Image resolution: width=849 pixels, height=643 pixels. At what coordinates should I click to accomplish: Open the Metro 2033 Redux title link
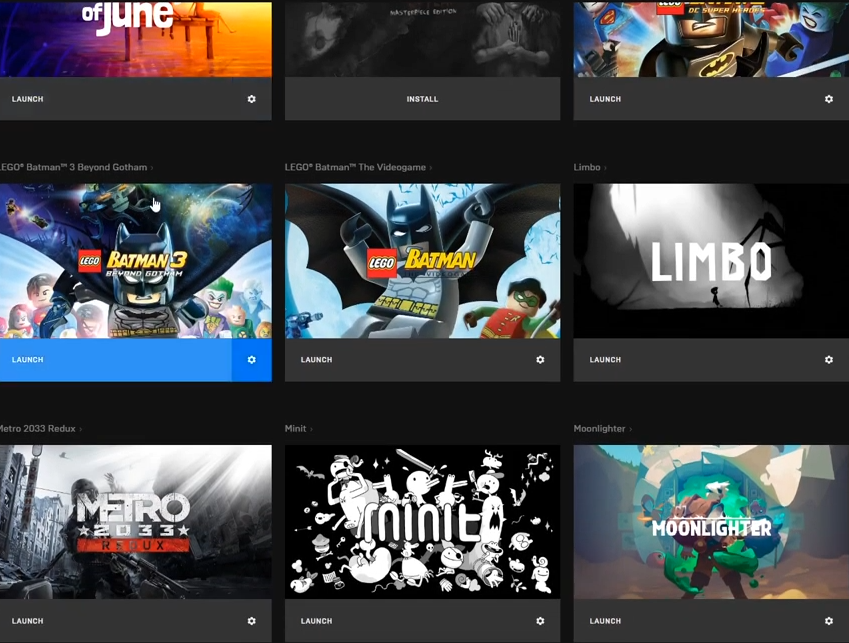(39, 429)
